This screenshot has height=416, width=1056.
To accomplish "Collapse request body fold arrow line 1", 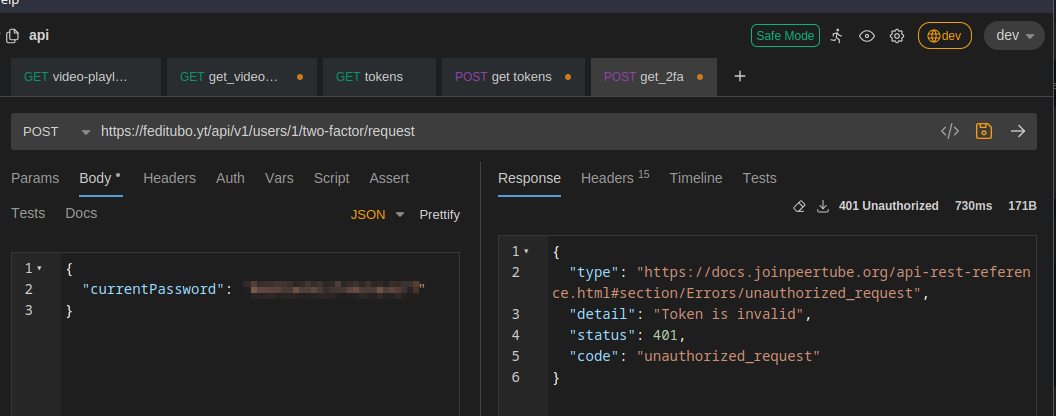I will (x=39, y=269).
